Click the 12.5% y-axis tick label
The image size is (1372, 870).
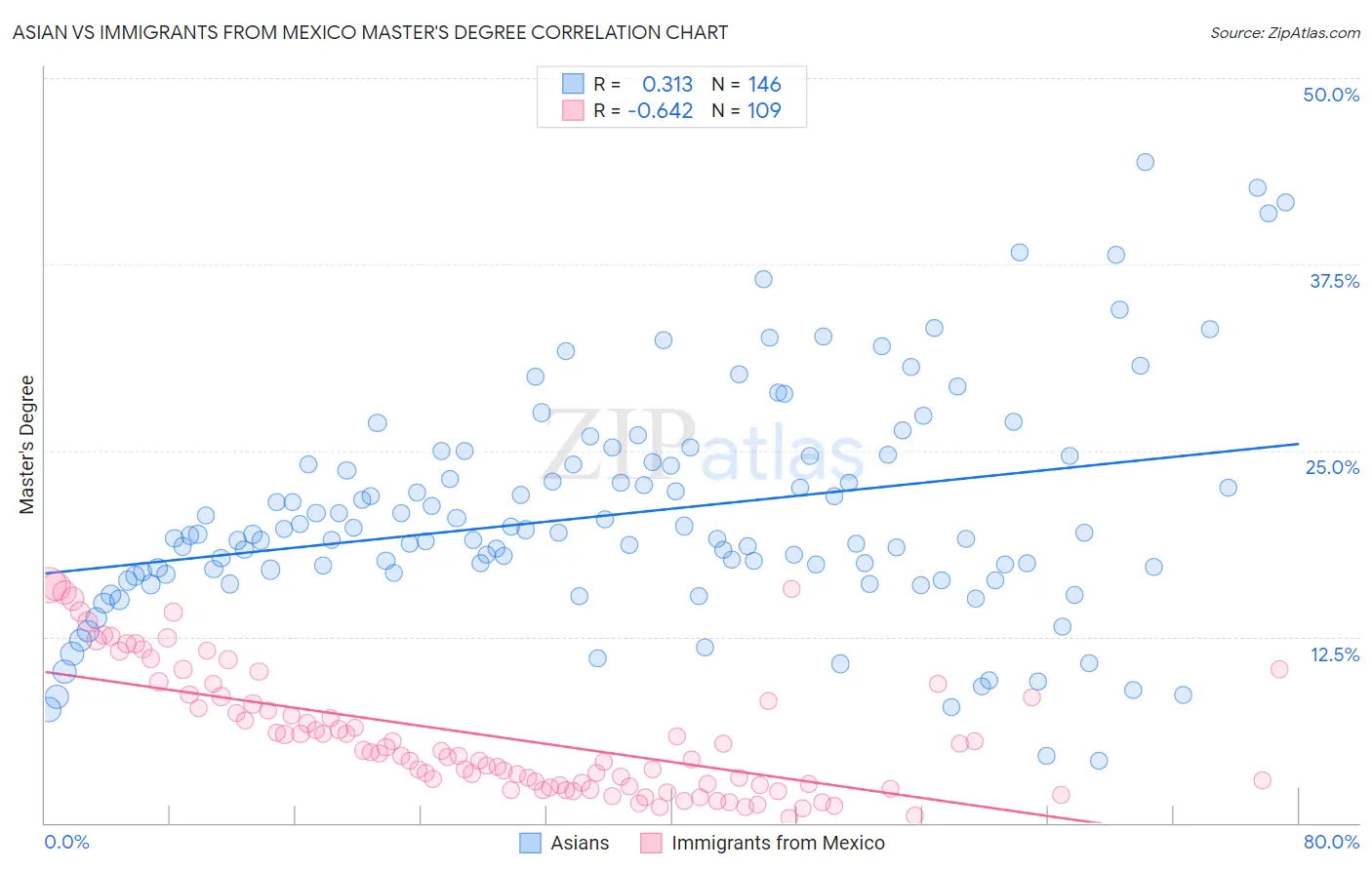(x=1335, y=654)
